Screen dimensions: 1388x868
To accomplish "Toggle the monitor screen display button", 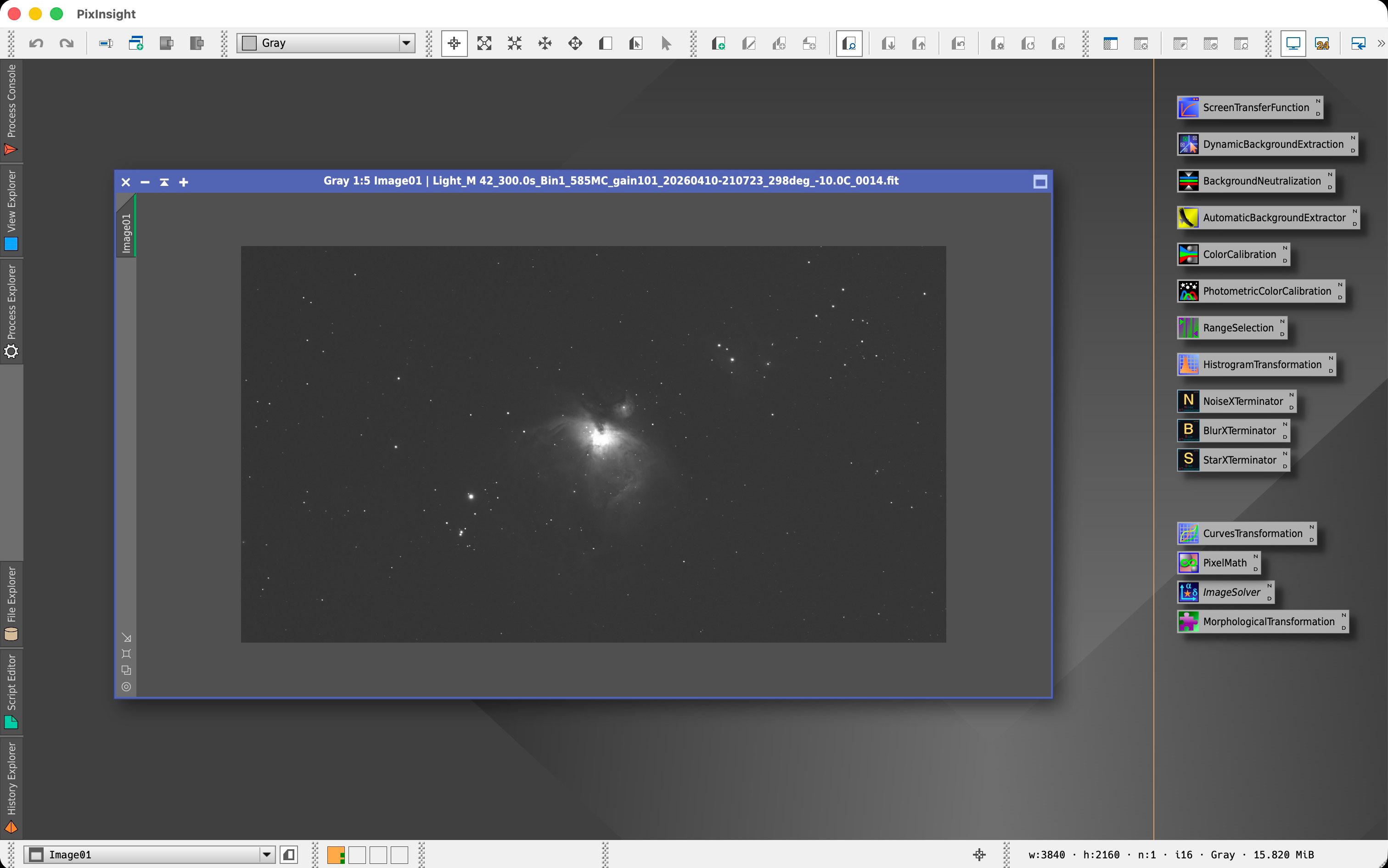I will click(1293, 44).
